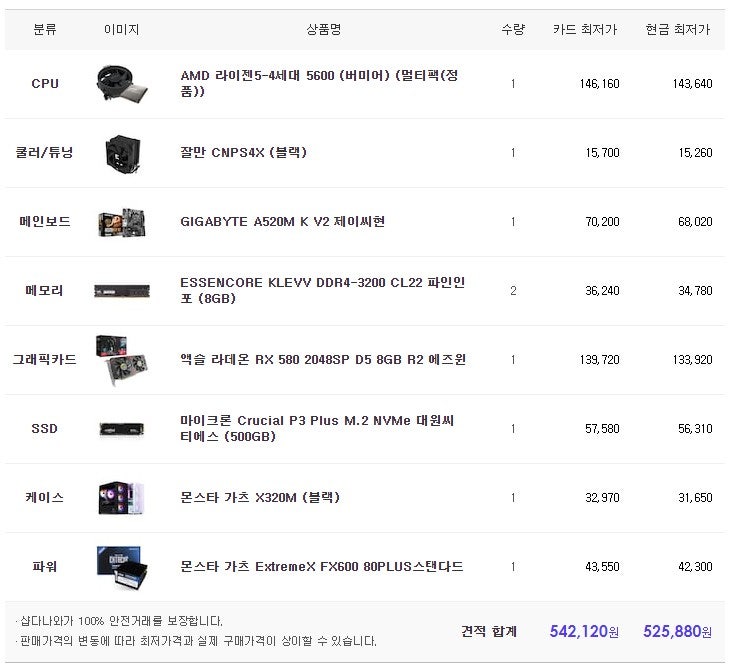Click the 현금 최저가 column header
Viewport: 741px width, 667px height.
pyautogui.click(x=678, y=30)
